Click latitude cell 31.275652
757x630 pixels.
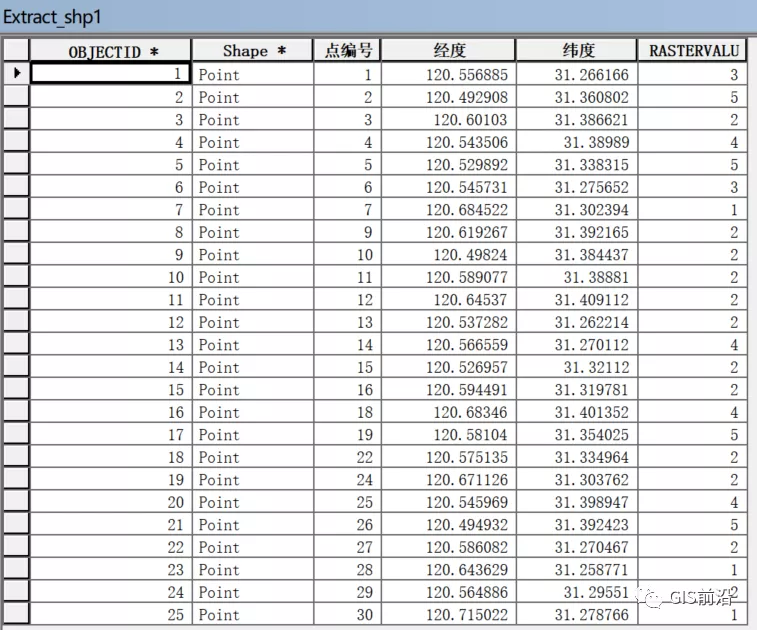point(577,187)
